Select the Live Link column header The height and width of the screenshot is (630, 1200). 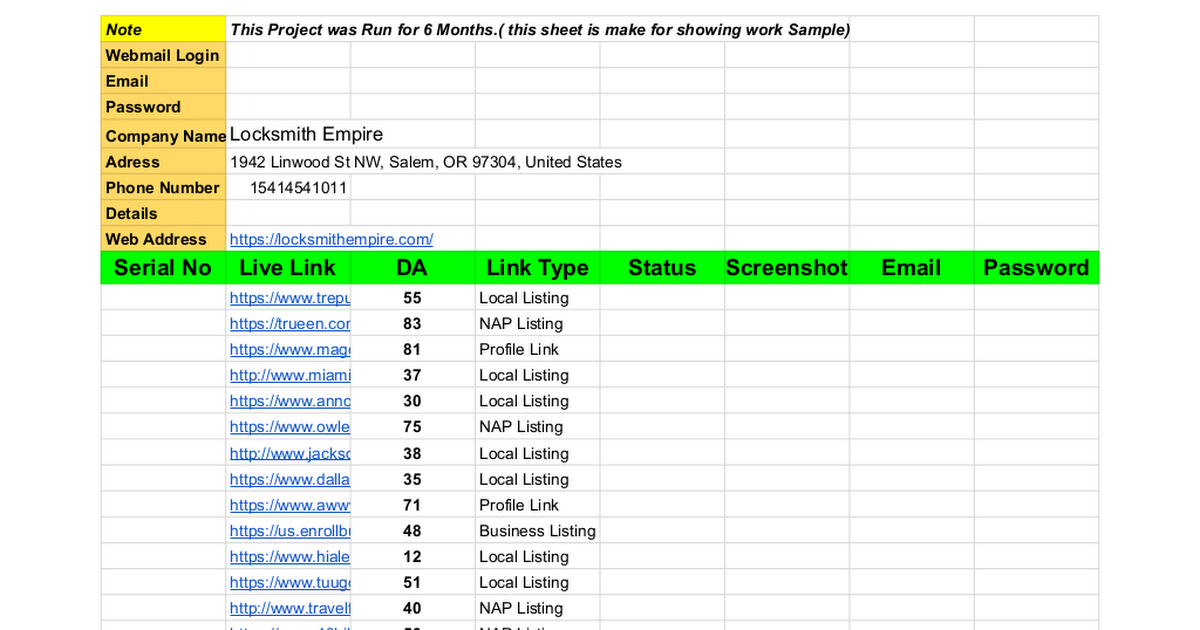288,267
